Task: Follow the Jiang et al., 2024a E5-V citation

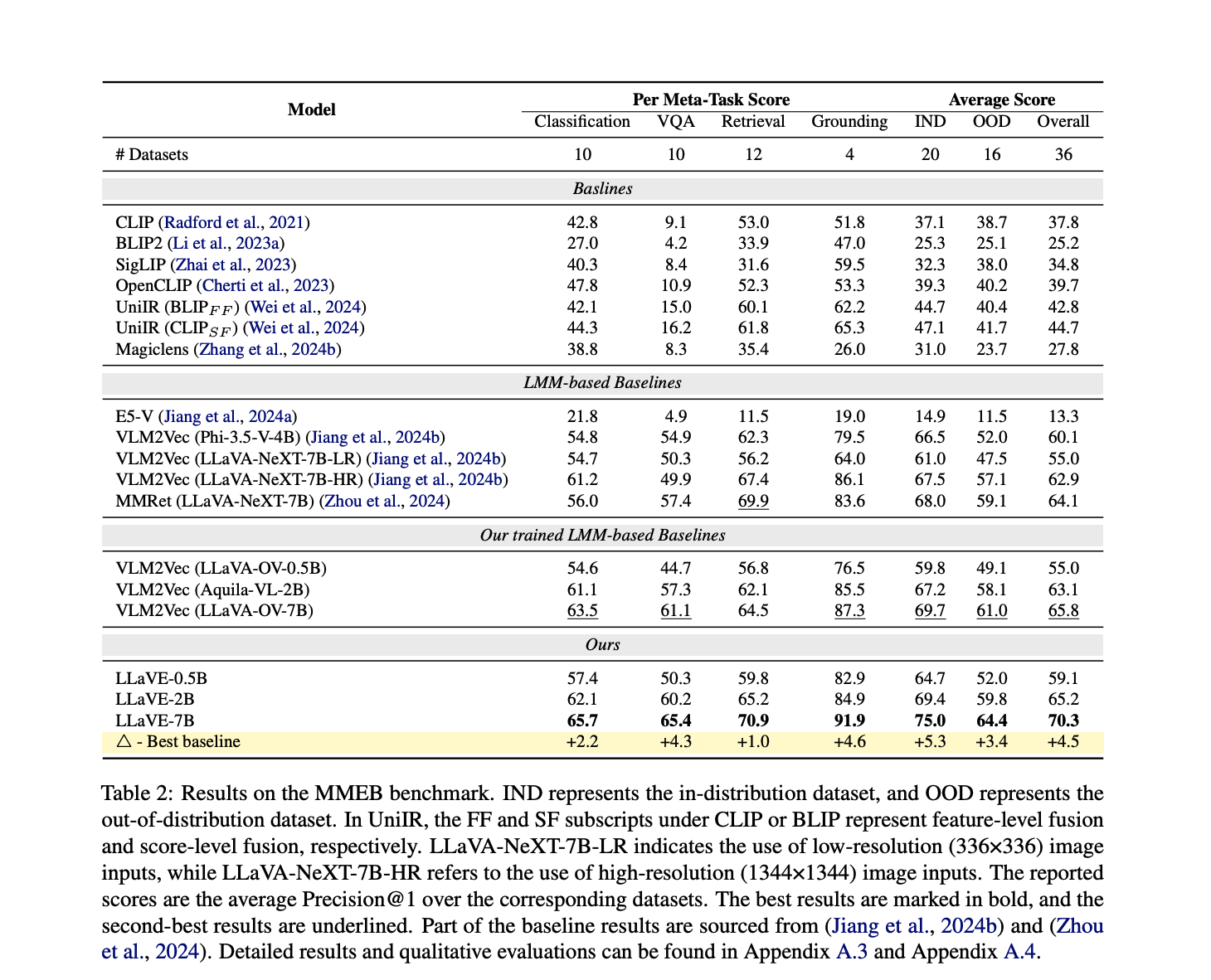Action: [227, 416]
